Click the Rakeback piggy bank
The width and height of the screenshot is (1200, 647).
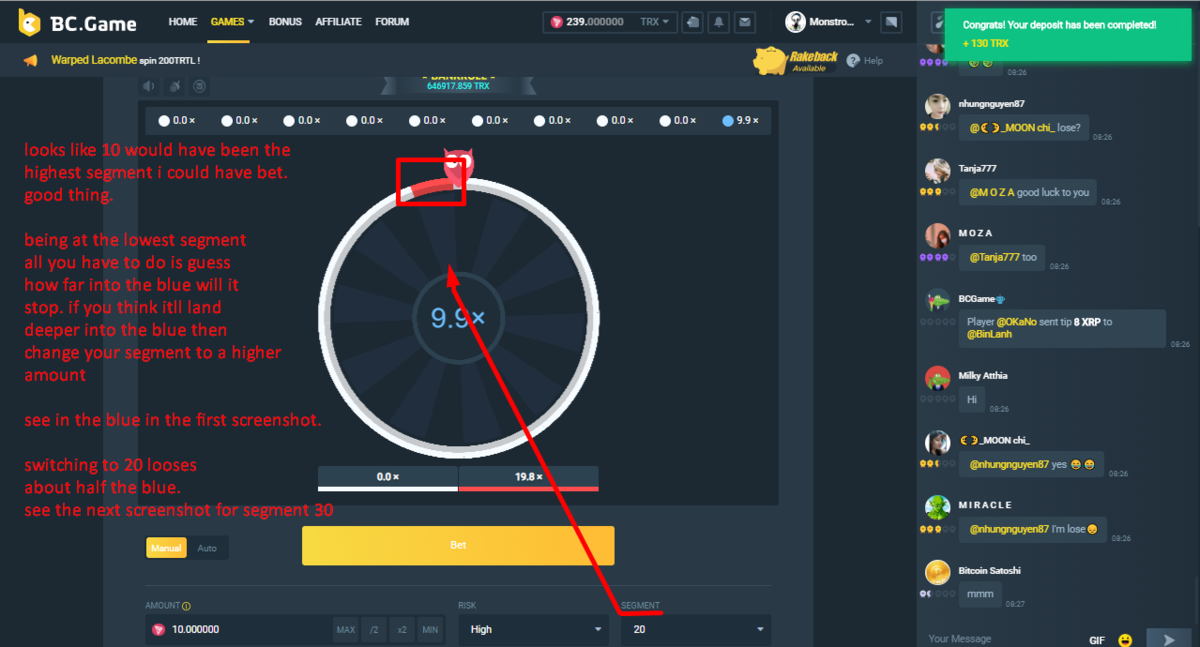[x=770, y=61]
